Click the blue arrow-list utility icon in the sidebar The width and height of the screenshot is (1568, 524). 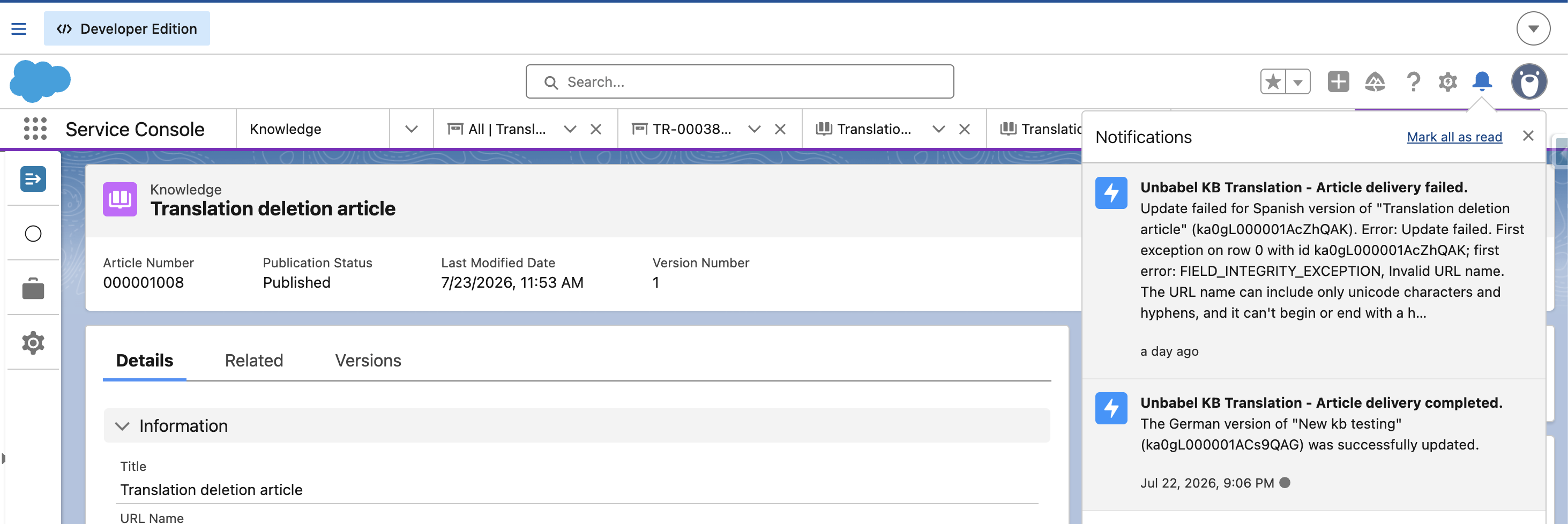tap(33, 179)
